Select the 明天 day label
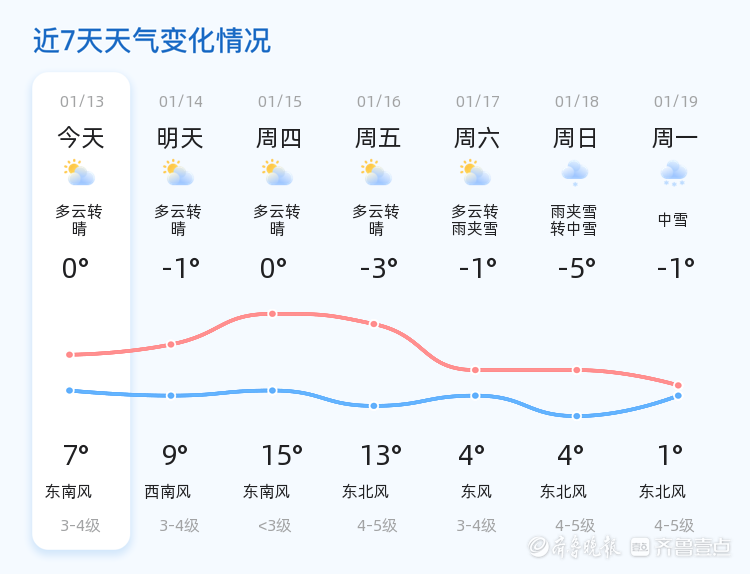 (x=180, y=138)
